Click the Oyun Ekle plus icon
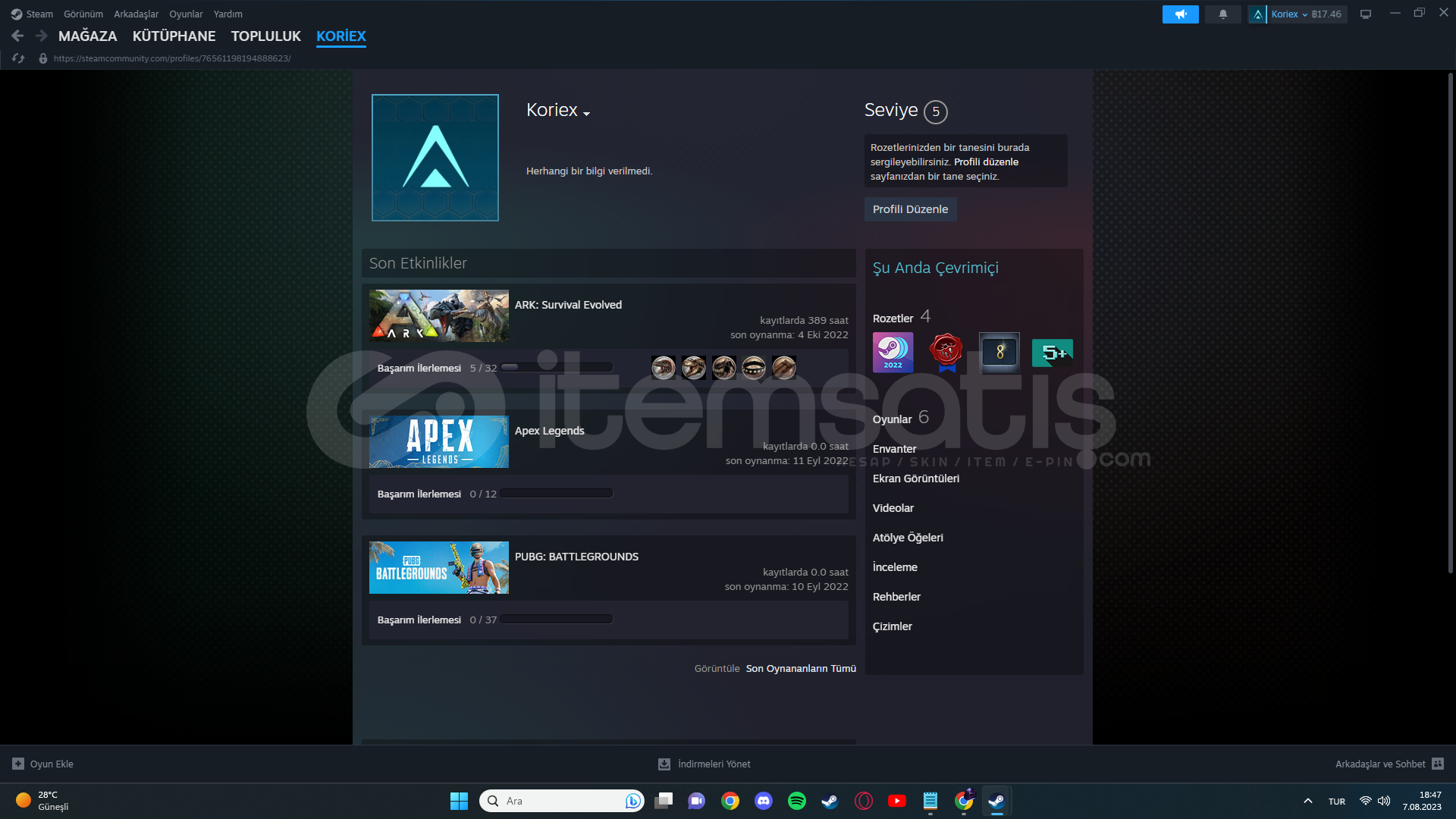The width and height of the screenshot is (1456, 819). click(x=18, y=764)
